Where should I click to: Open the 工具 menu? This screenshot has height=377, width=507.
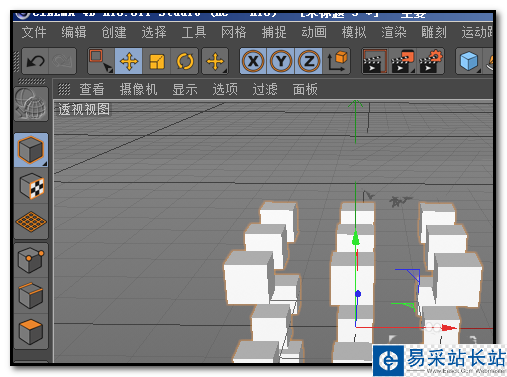coord(194,33)
